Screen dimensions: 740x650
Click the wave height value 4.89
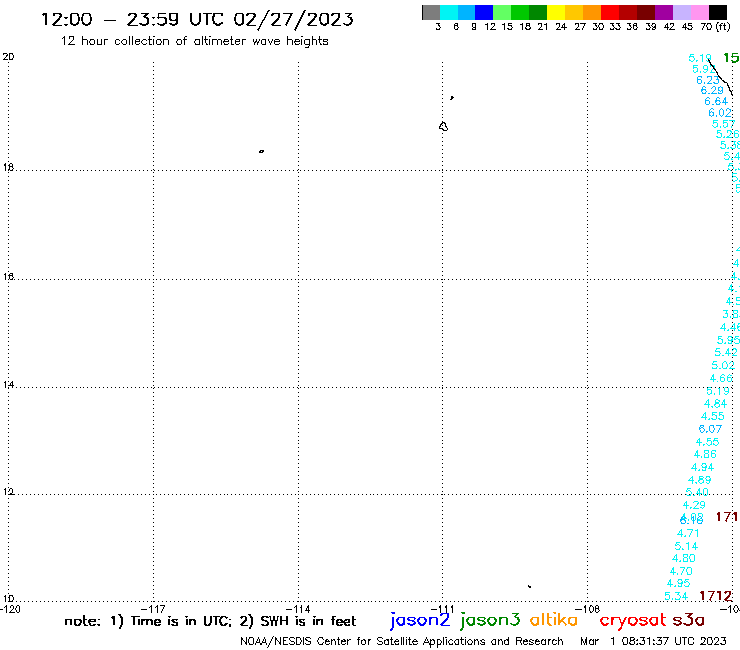pos(699,480)
